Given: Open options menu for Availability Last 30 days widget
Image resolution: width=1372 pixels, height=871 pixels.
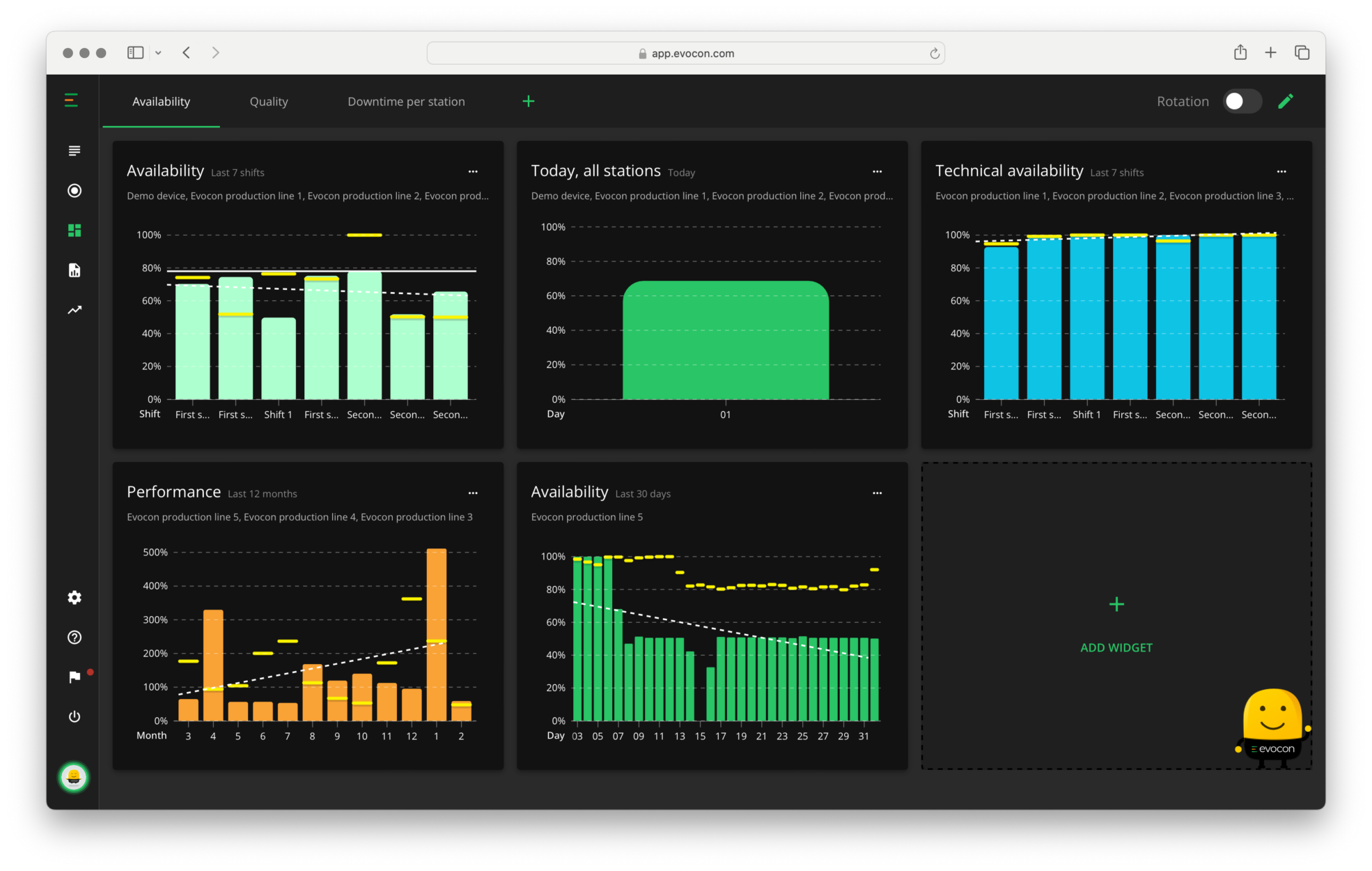Looking at the screenshot, I should [877, 493].
